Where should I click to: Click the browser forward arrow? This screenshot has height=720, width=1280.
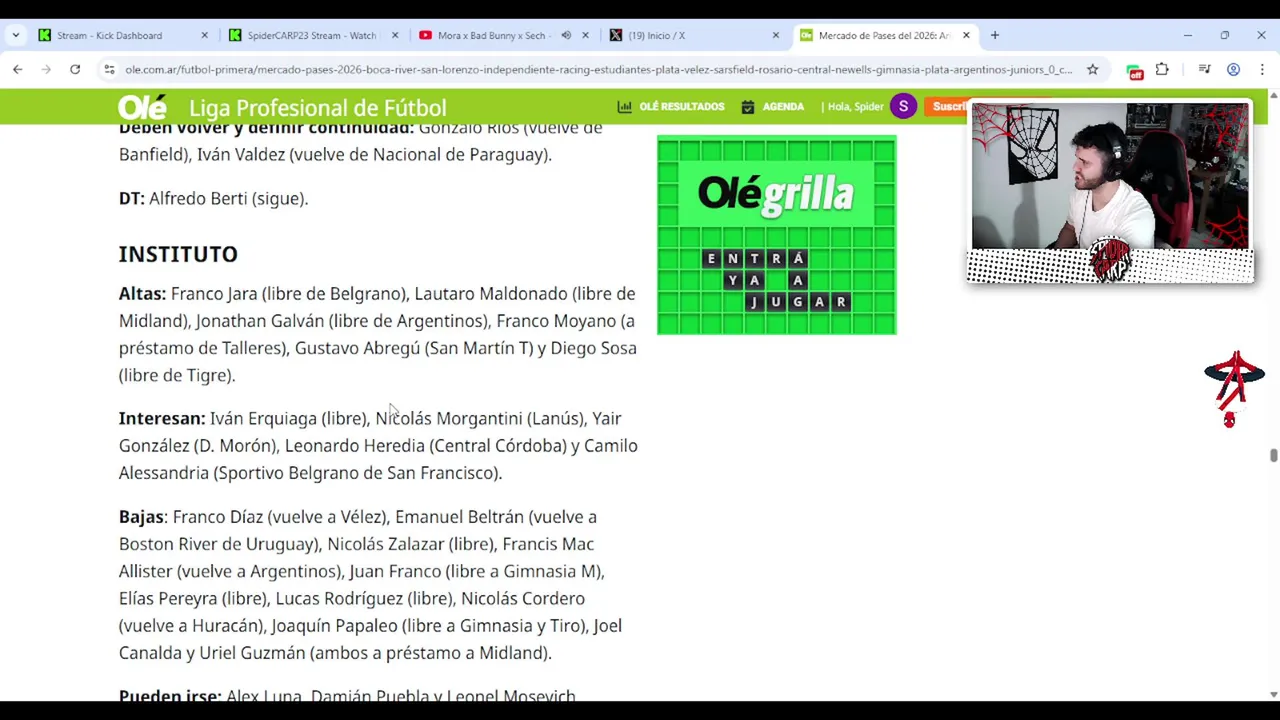point(46,69)
